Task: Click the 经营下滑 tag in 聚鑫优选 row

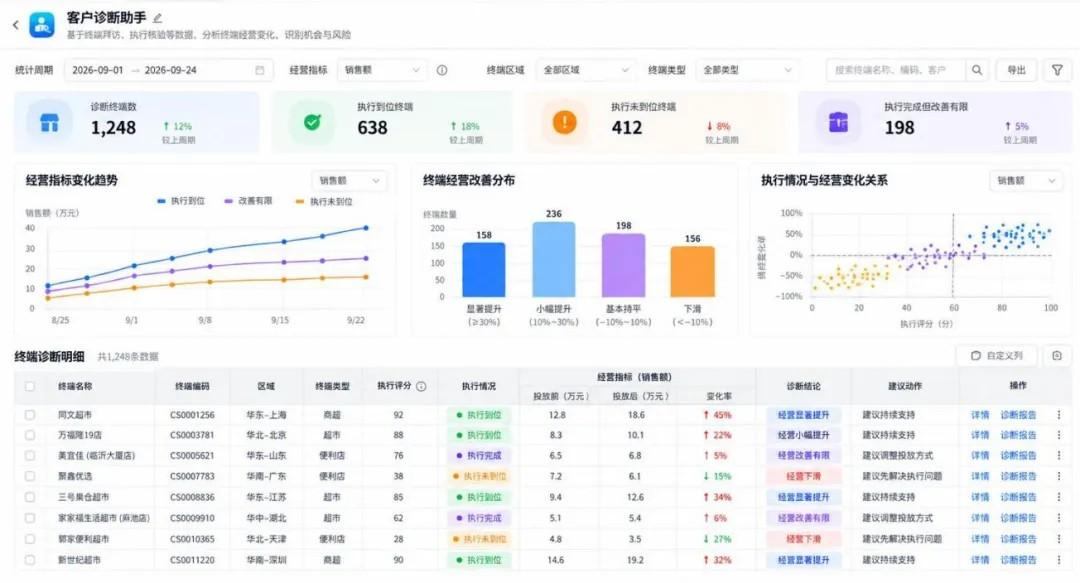Action: tap(803, 476)
